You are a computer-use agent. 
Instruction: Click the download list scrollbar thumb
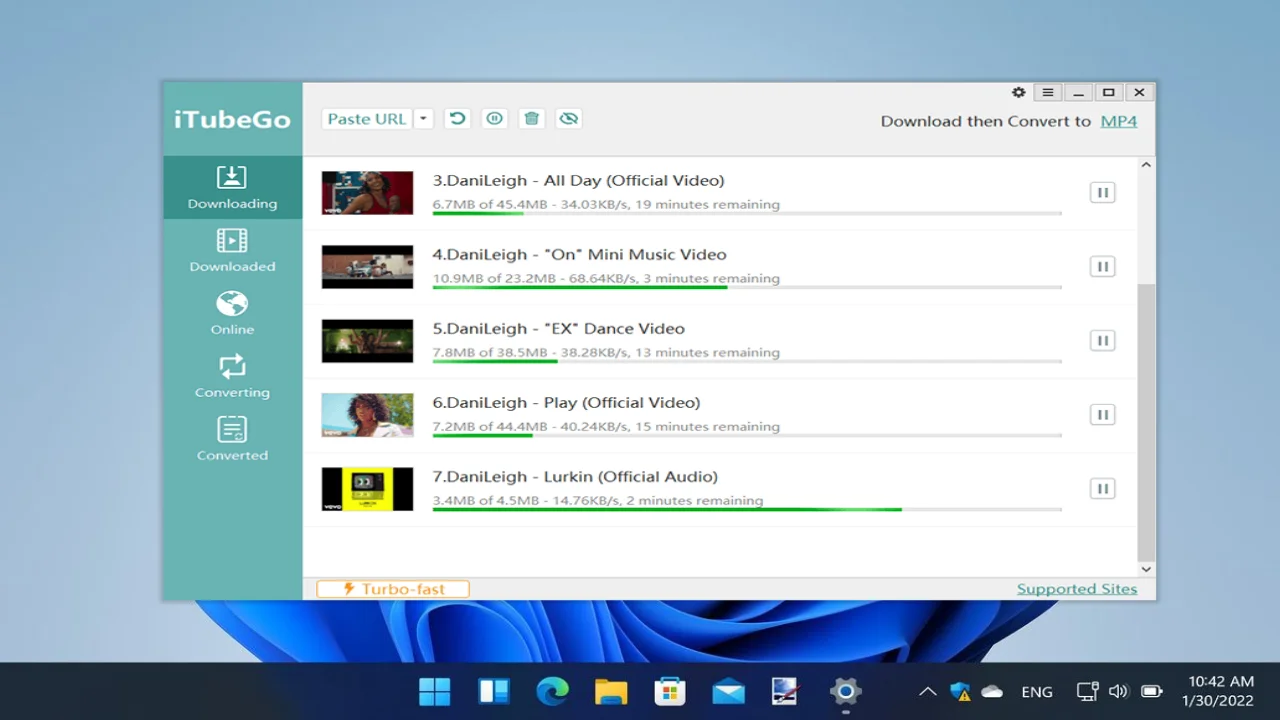click(1146, 421)
